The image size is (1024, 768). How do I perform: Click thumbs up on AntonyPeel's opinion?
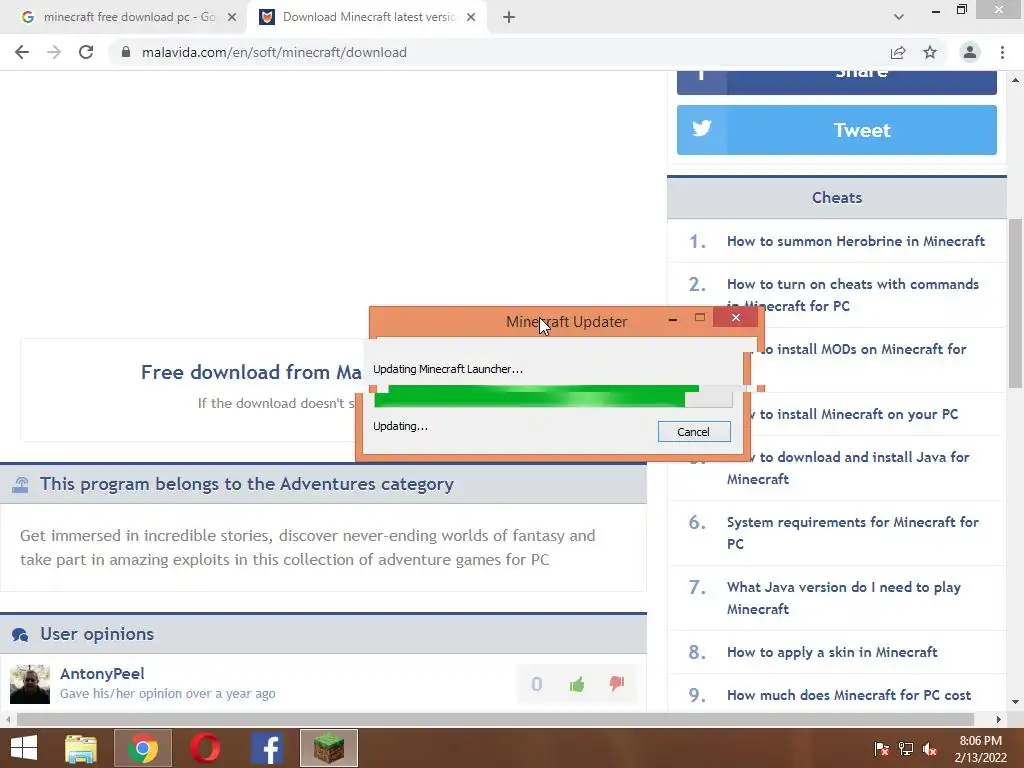click(x=577, y=684)
